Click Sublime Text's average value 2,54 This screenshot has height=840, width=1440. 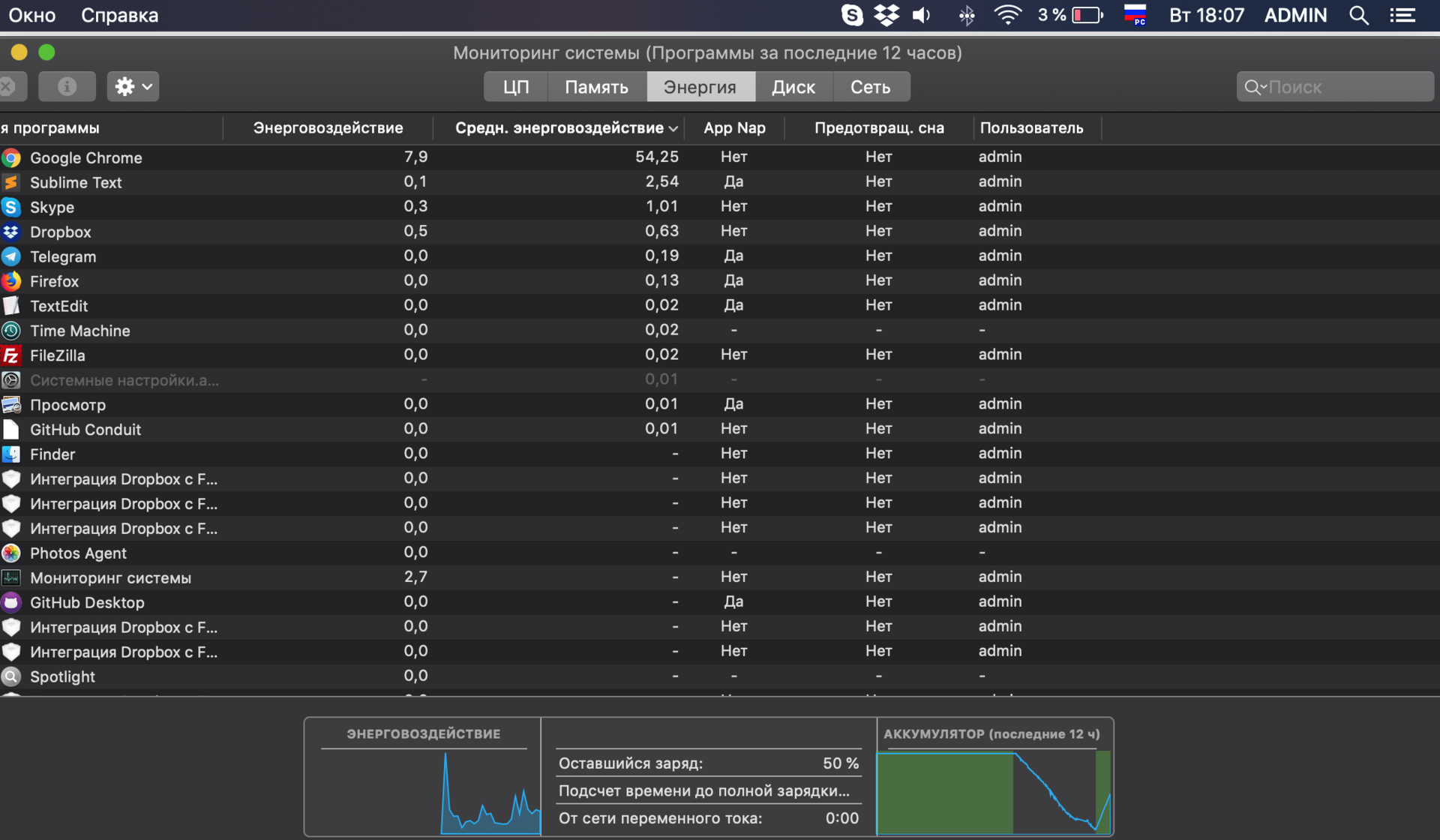pos(661,181)
